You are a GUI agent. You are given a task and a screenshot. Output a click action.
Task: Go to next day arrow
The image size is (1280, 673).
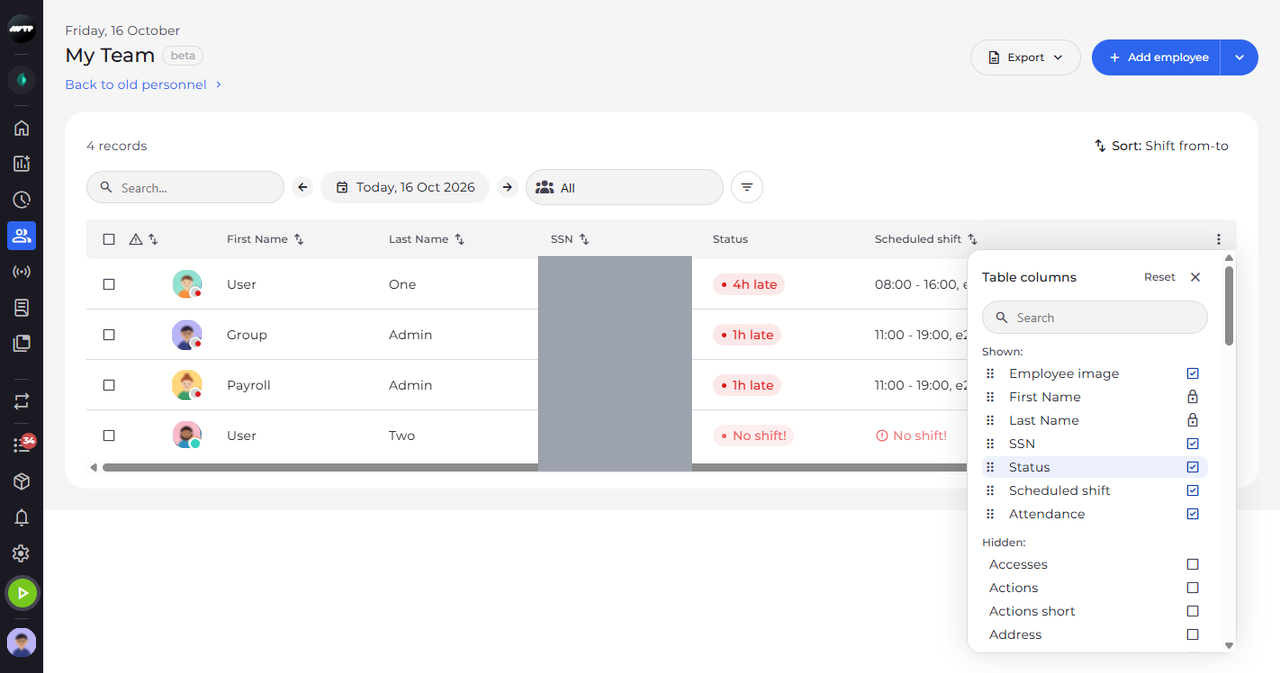[x=507, y=187]
